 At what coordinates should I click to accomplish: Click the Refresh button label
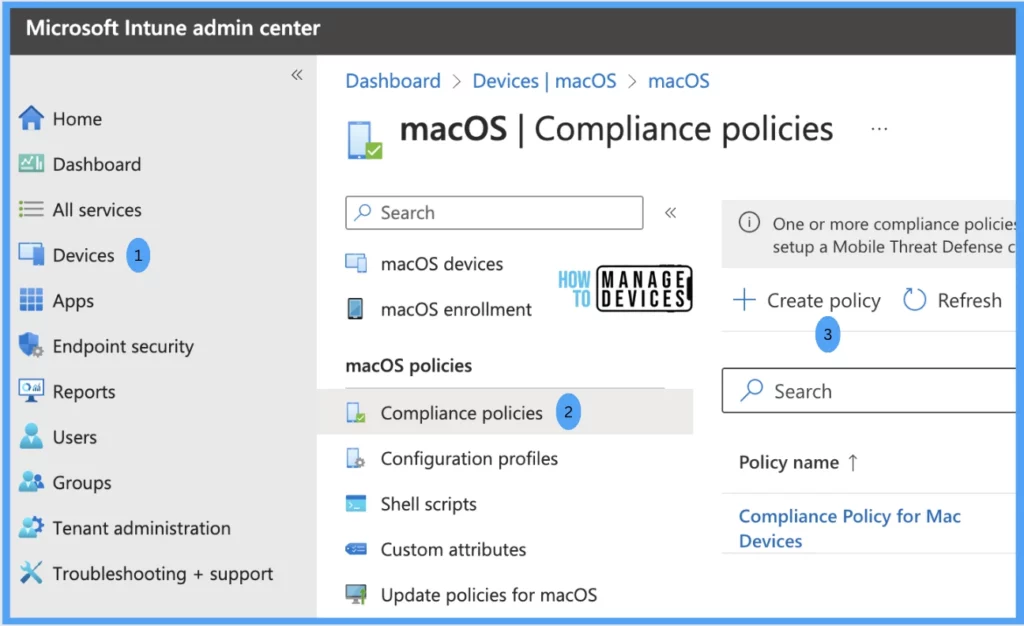coord(969,300)
